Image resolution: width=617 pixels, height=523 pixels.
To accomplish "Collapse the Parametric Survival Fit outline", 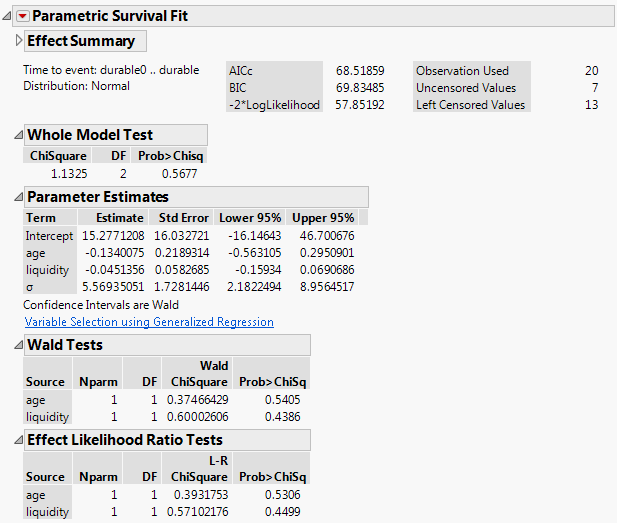I will click(8, 16).
